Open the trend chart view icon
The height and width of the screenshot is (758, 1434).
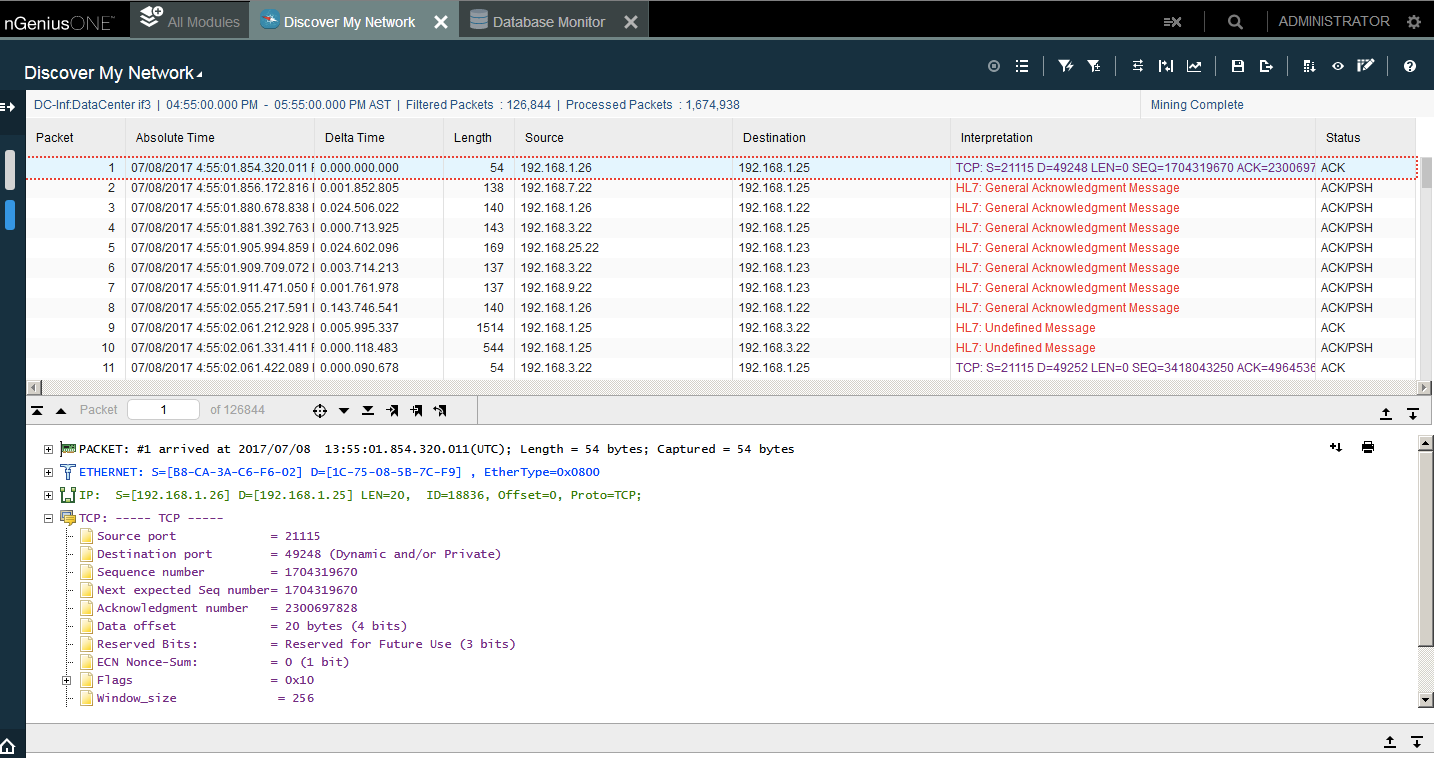coord(1194,66)
